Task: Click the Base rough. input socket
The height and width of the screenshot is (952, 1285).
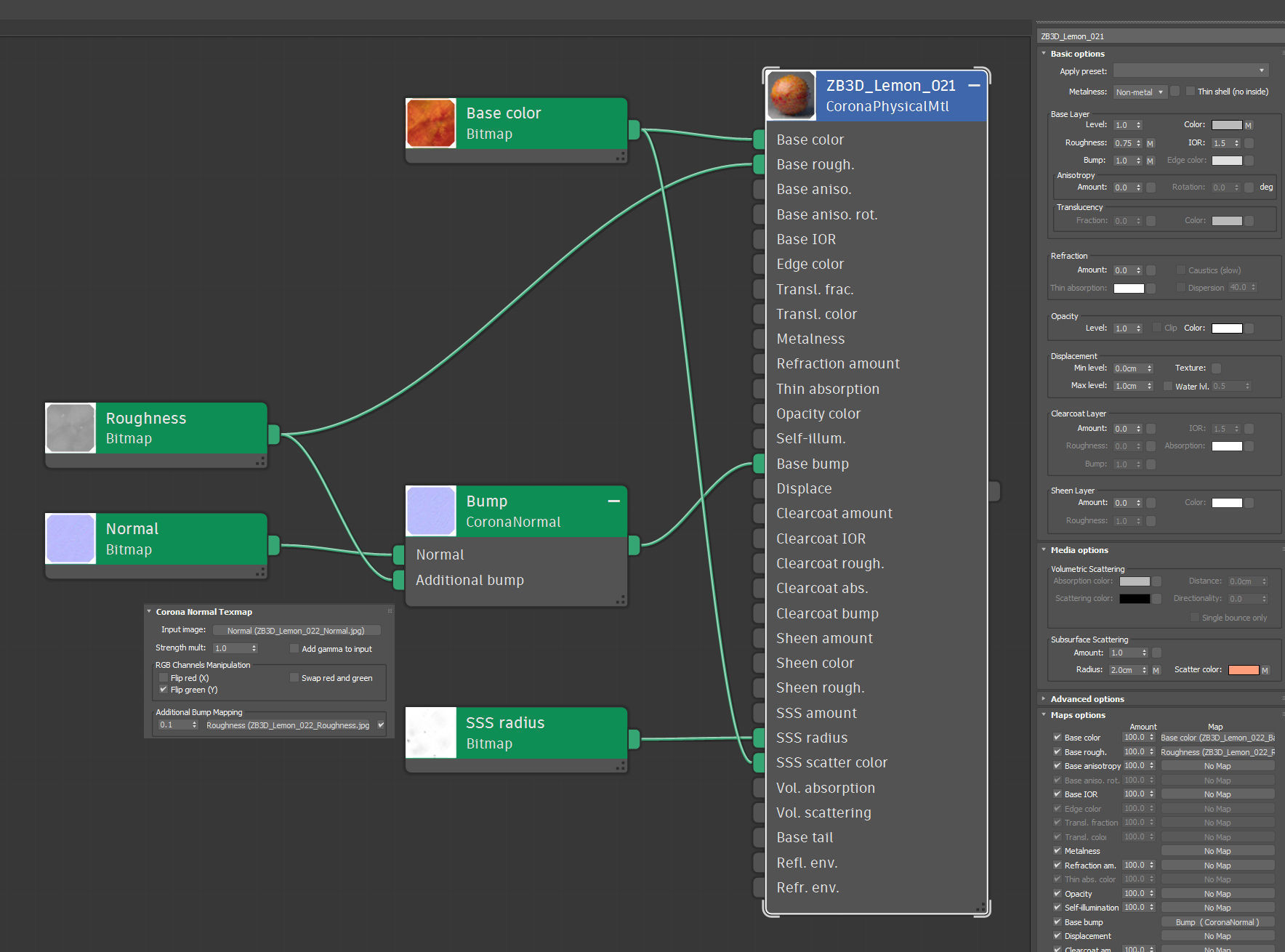Action: [x=759, y=164]
